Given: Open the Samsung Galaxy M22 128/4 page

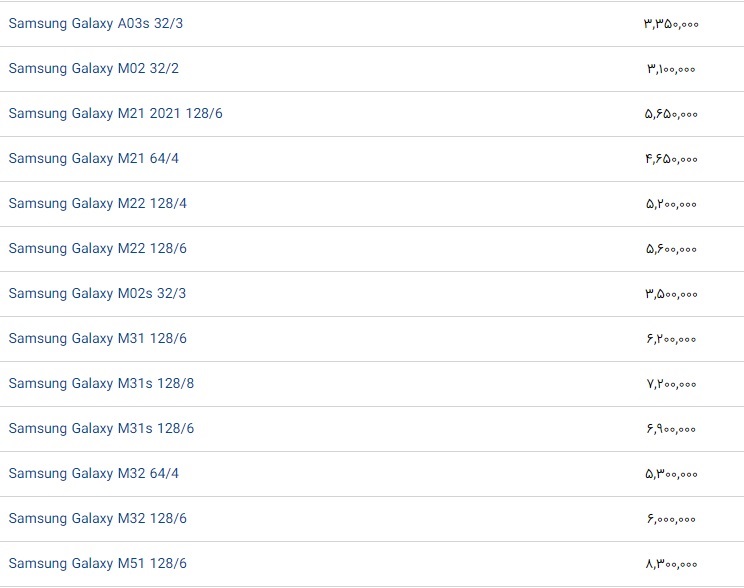Looking at the screenshot, I should click(97, 204).
